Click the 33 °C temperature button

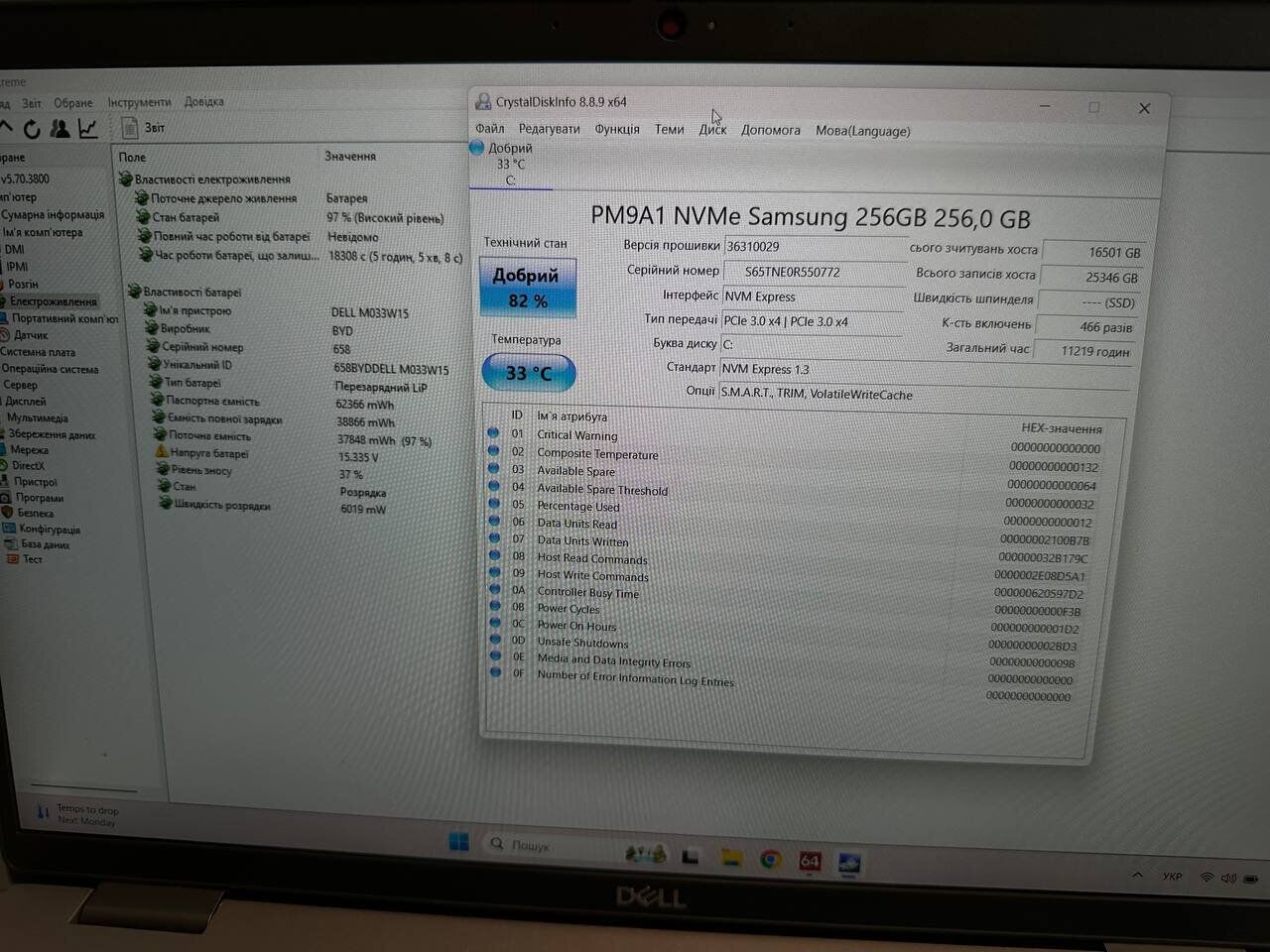pos(528,374)
